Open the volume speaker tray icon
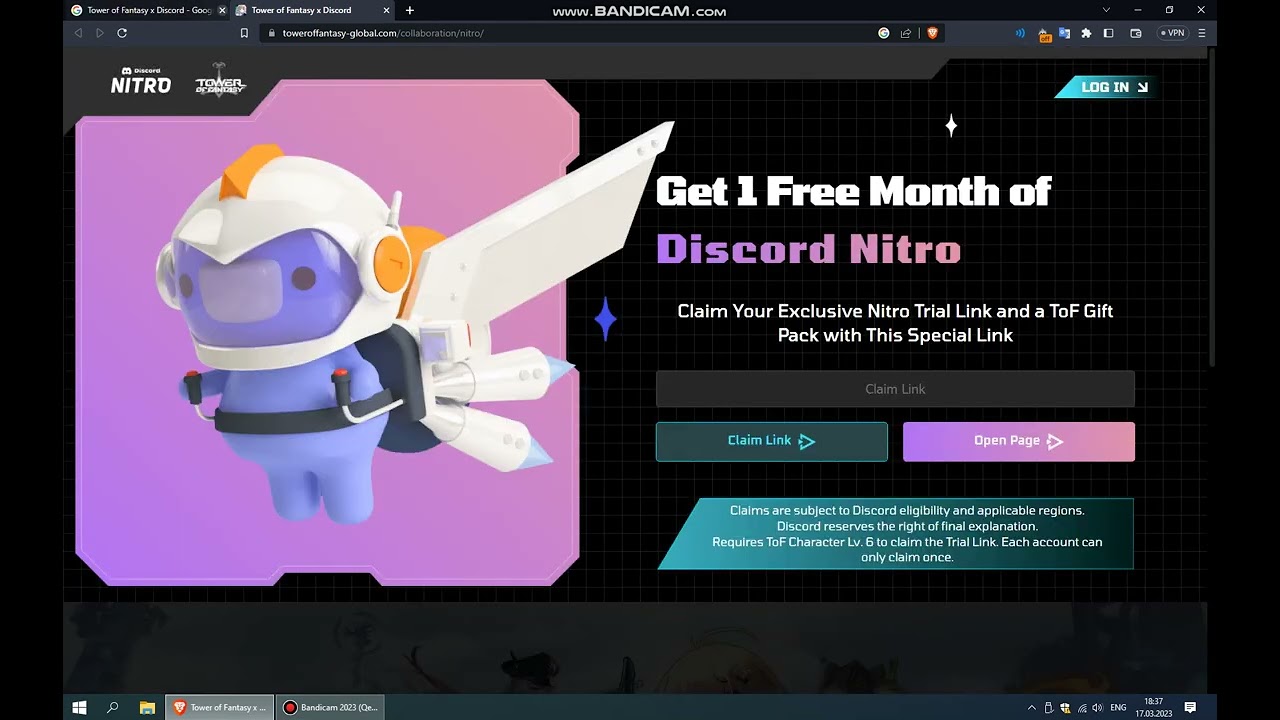 [1098, 707]
